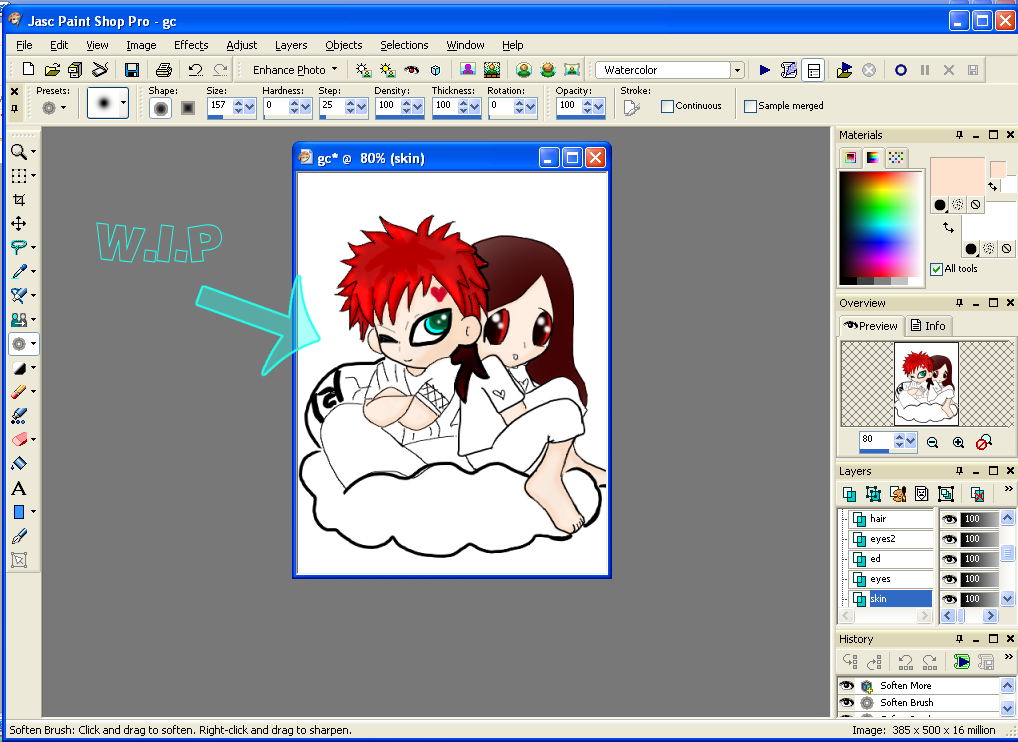Click the Open file folder icon
Image resolution: width=1018 pixels, height=742 pixels.
pyautogui.click(x=52, y=69)
